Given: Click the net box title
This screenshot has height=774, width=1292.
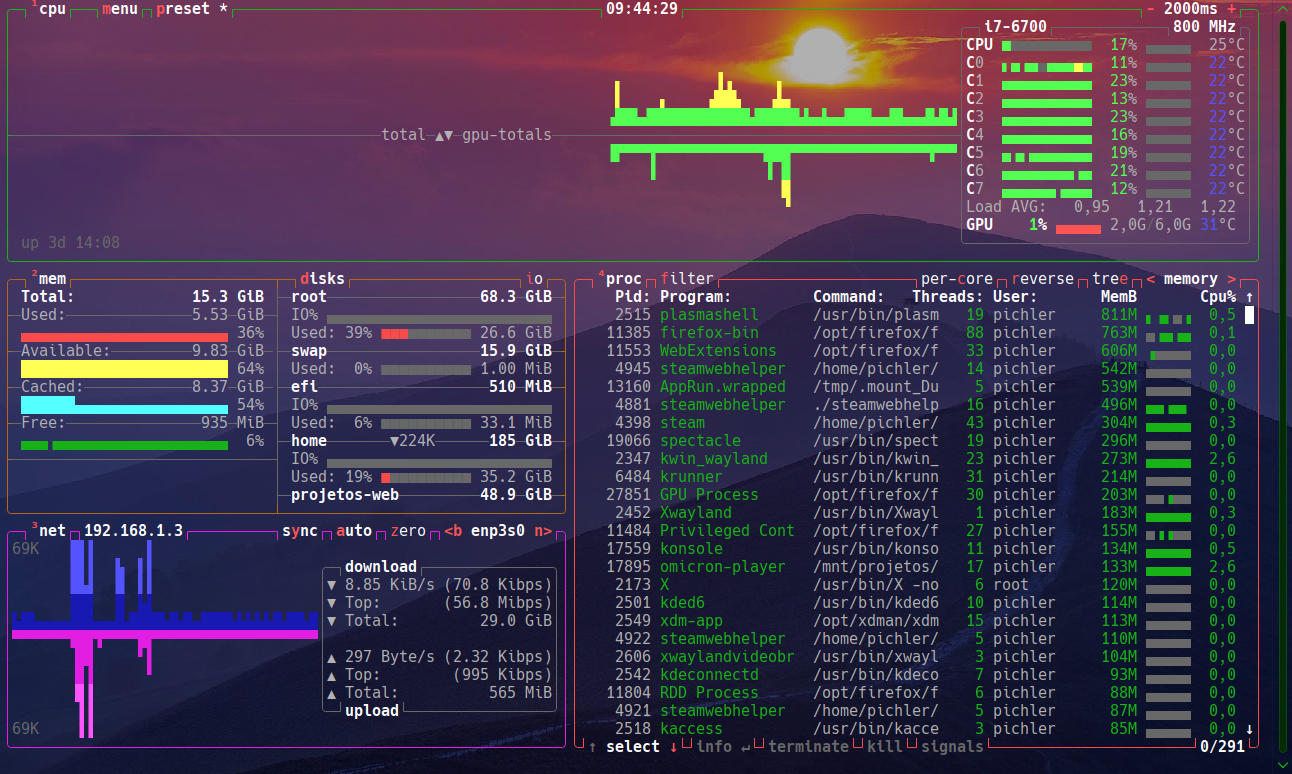Looking at the screenshot, I should click(x=52, y=531).
